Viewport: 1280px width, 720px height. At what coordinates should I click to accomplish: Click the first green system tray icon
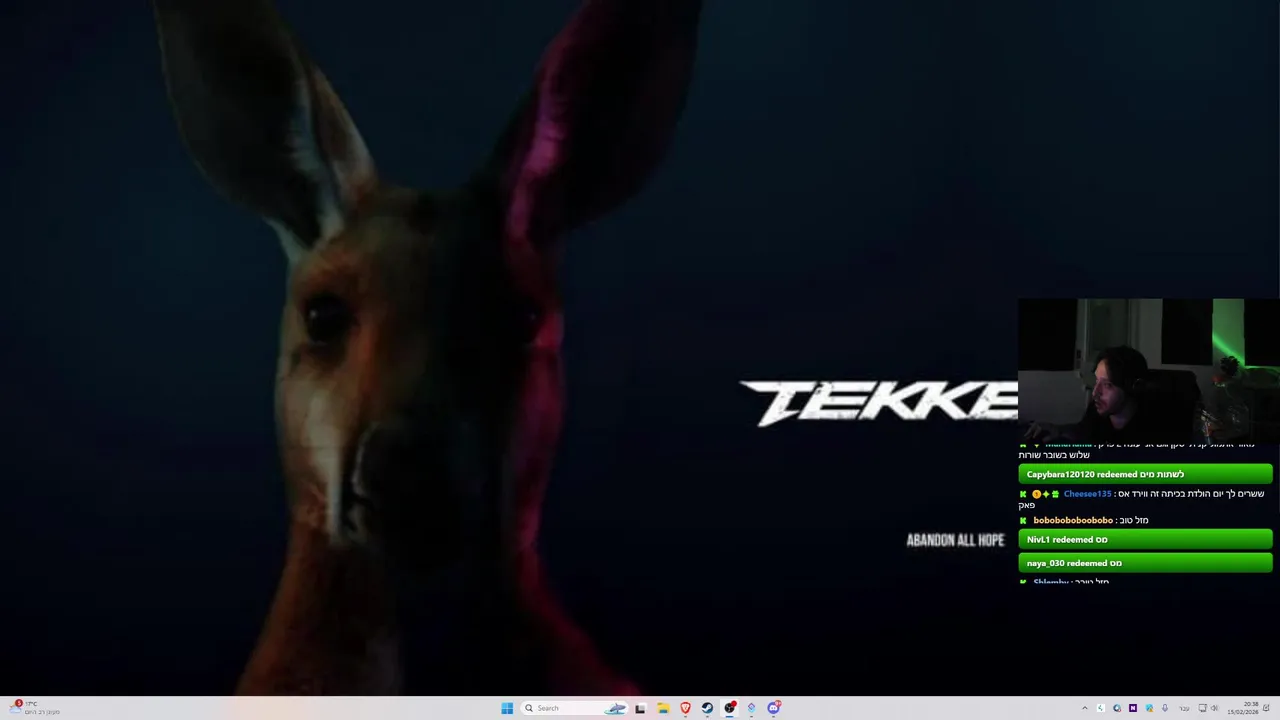coord(1101,708)
